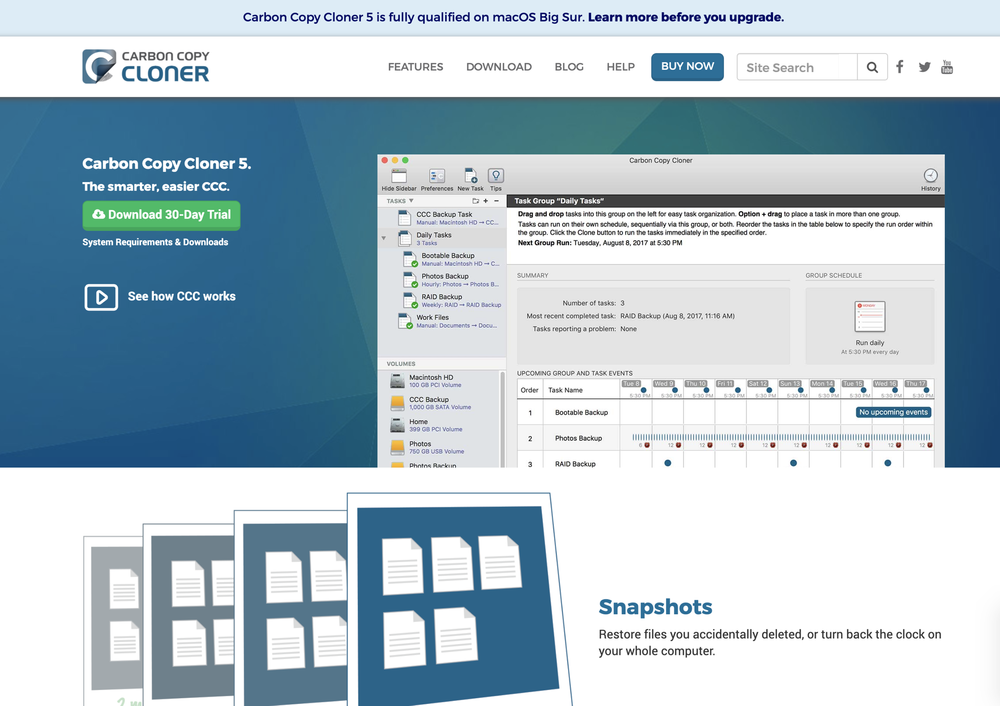Focus the Site Search input field
This screenshot has width=1000, height=706.
pos(797,67)
